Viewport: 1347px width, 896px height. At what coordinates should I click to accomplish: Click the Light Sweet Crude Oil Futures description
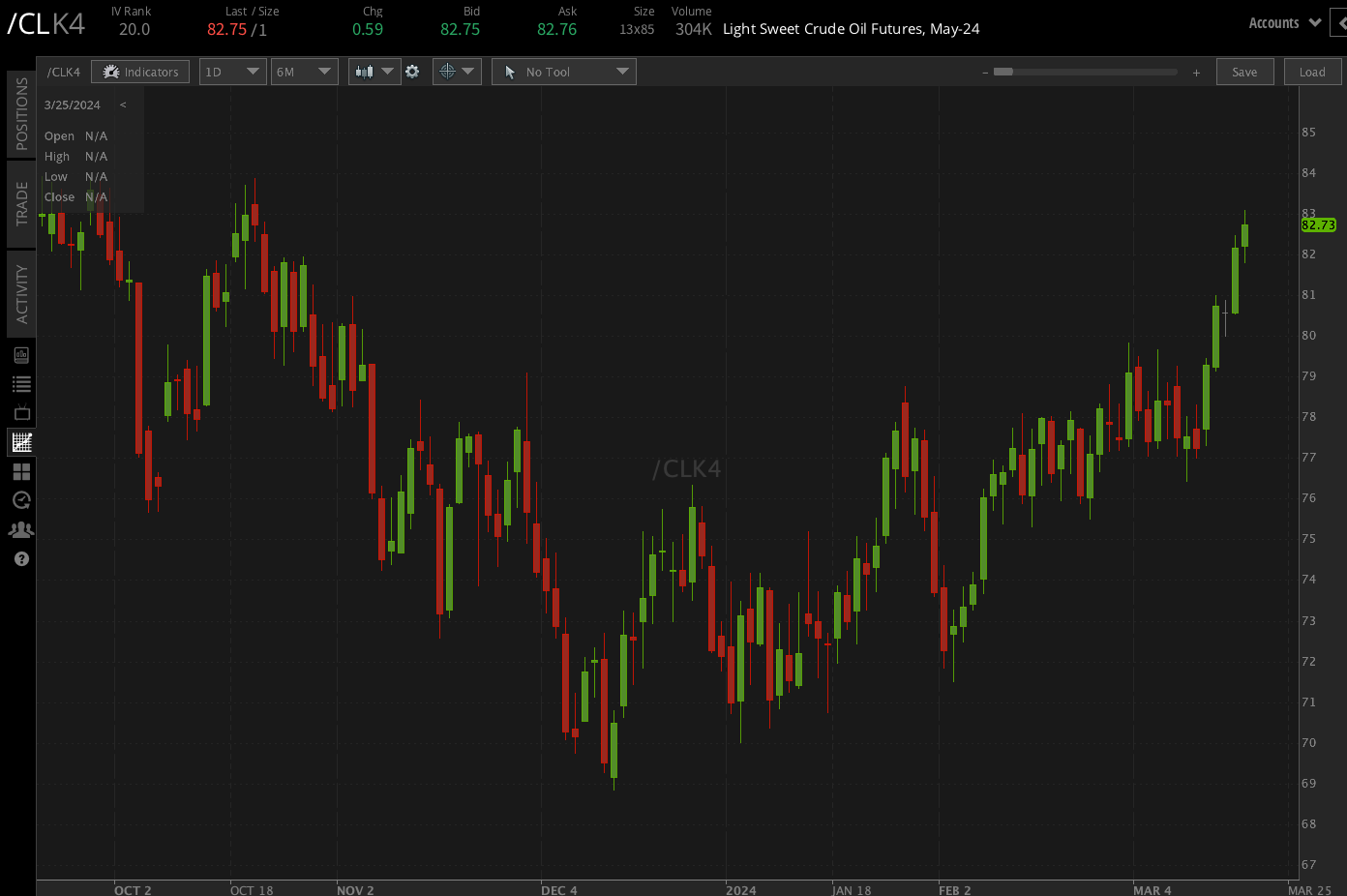(852, 29)
